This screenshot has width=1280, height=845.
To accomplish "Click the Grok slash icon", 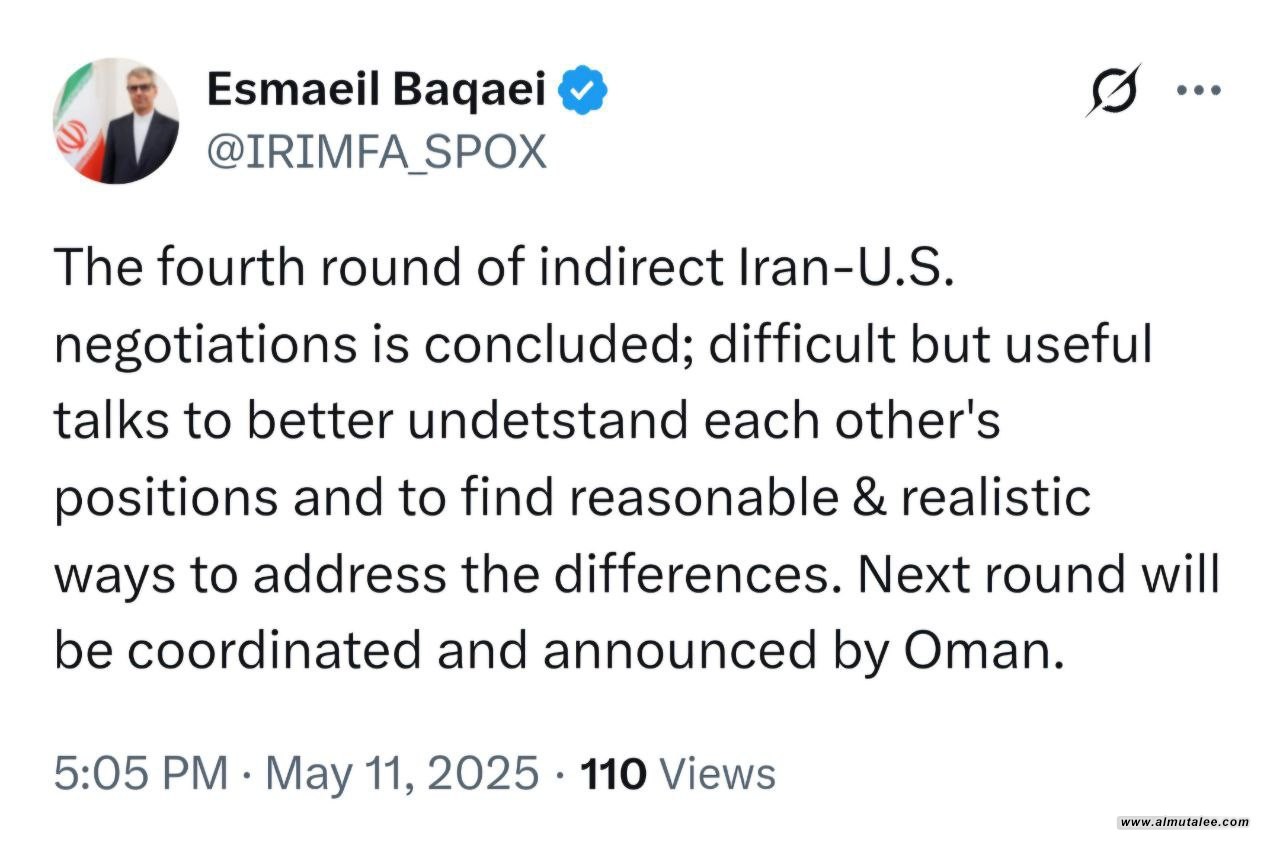I will (1114, 90).
